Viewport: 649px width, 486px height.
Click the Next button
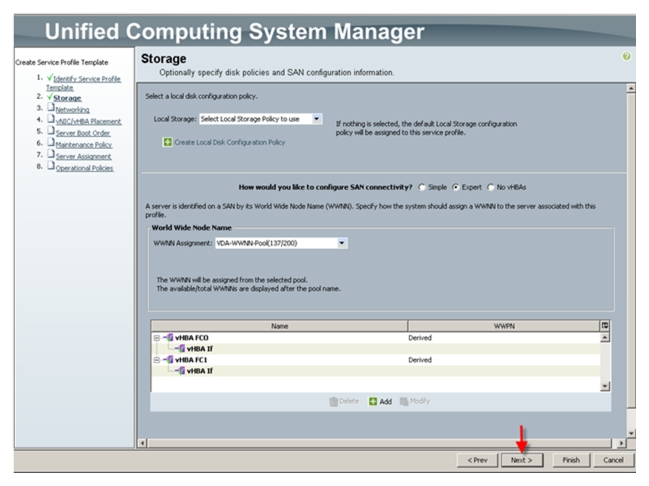[522, 460]
